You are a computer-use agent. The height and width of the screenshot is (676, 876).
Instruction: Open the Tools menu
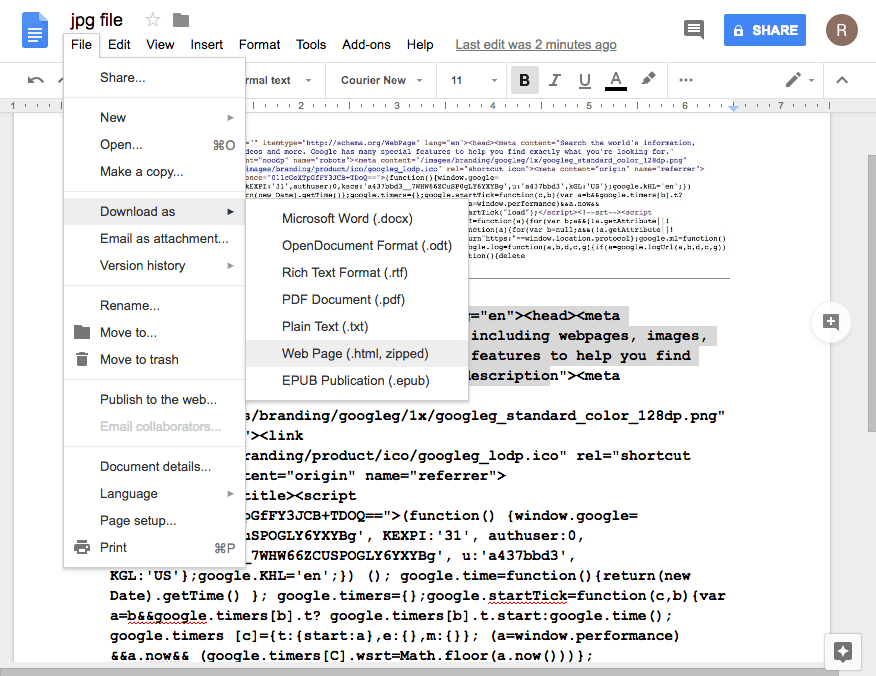[311, 45]
